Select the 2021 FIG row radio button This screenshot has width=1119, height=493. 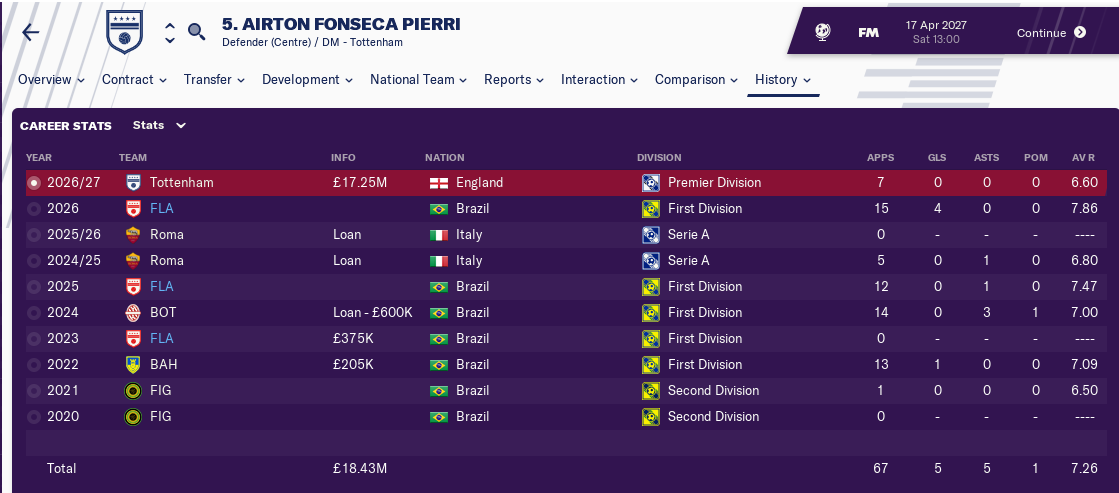click(35, 391)
